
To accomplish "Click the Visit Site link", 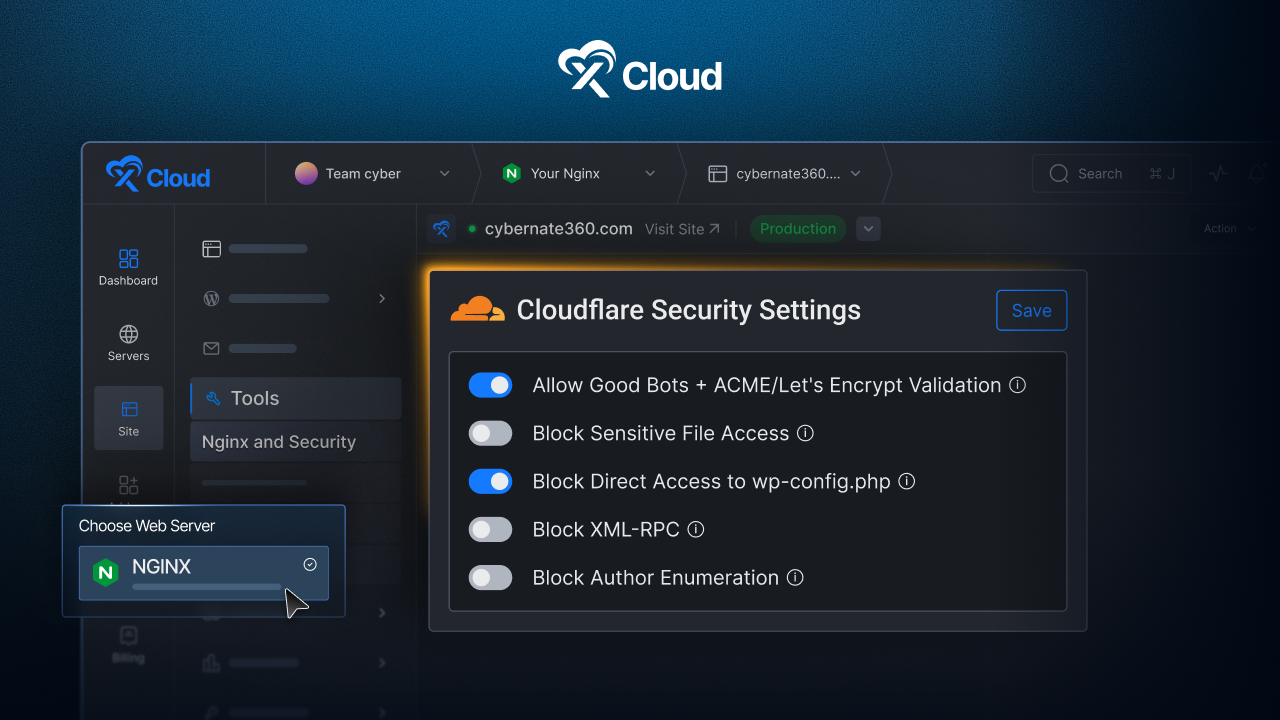I will point(682,228).
